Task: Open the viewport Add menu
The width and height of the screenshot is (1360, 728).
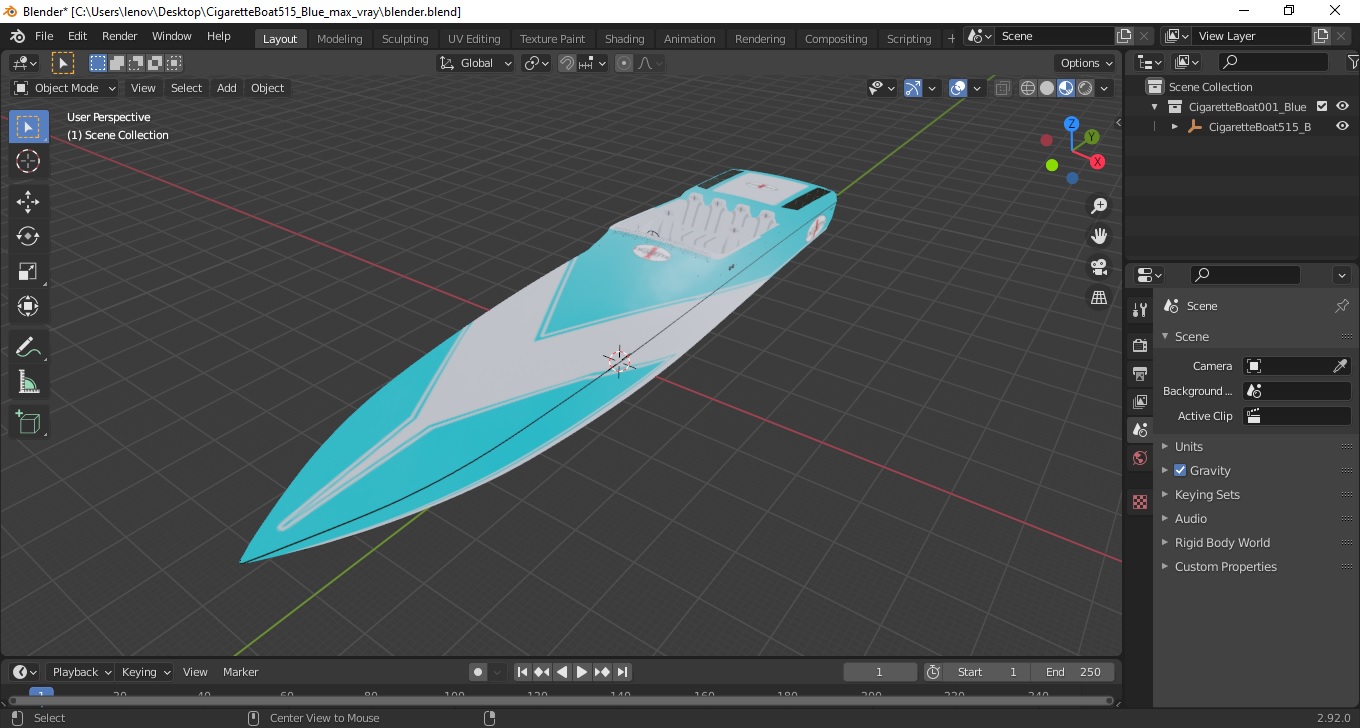Action: coord(227,88)
